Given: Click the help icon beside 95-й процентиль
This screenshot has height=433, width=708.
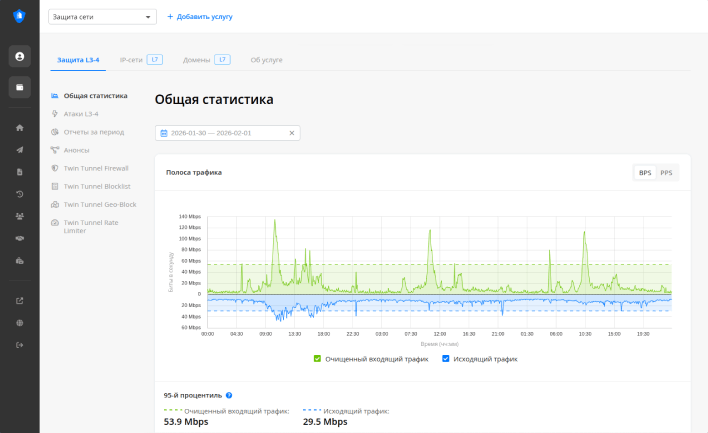Looking at the screenshot, I should click(229, 396).
